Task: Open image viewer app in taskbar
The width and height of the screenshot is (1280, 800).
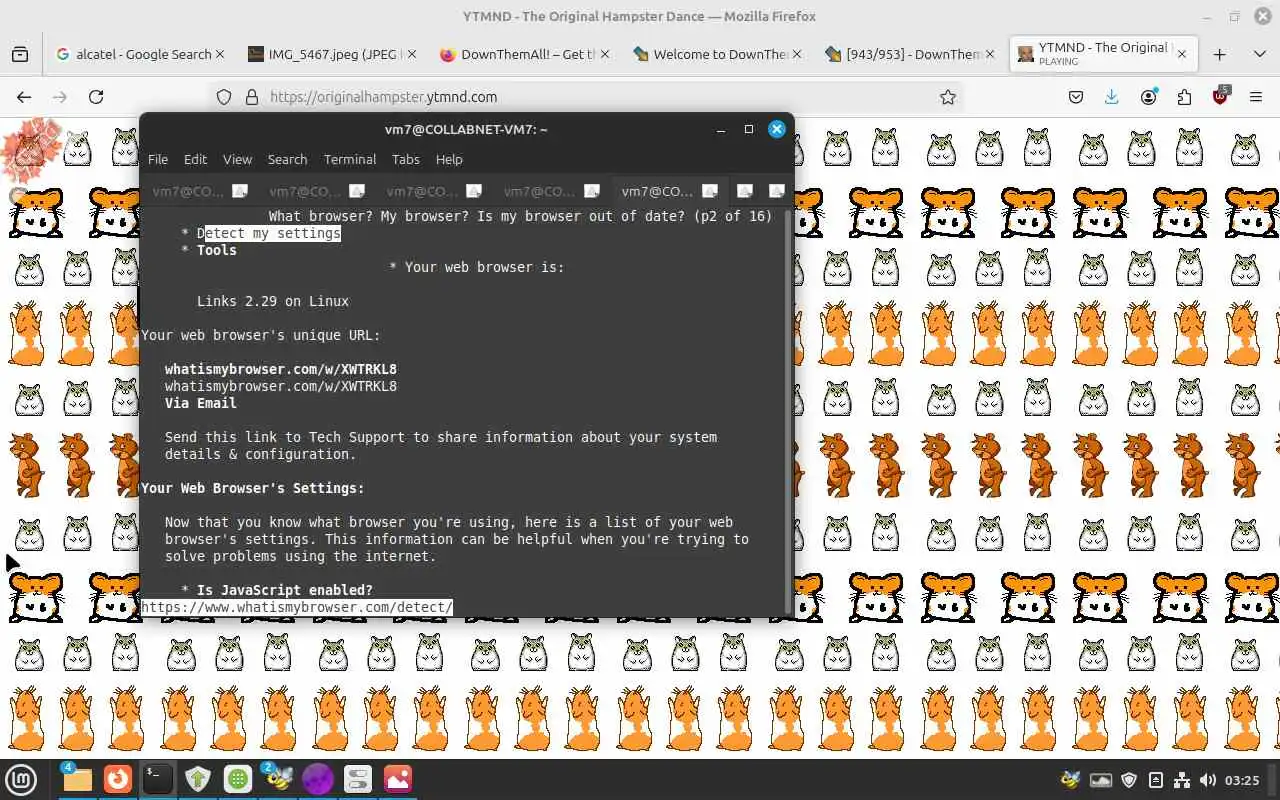Action: click(398, 779)
